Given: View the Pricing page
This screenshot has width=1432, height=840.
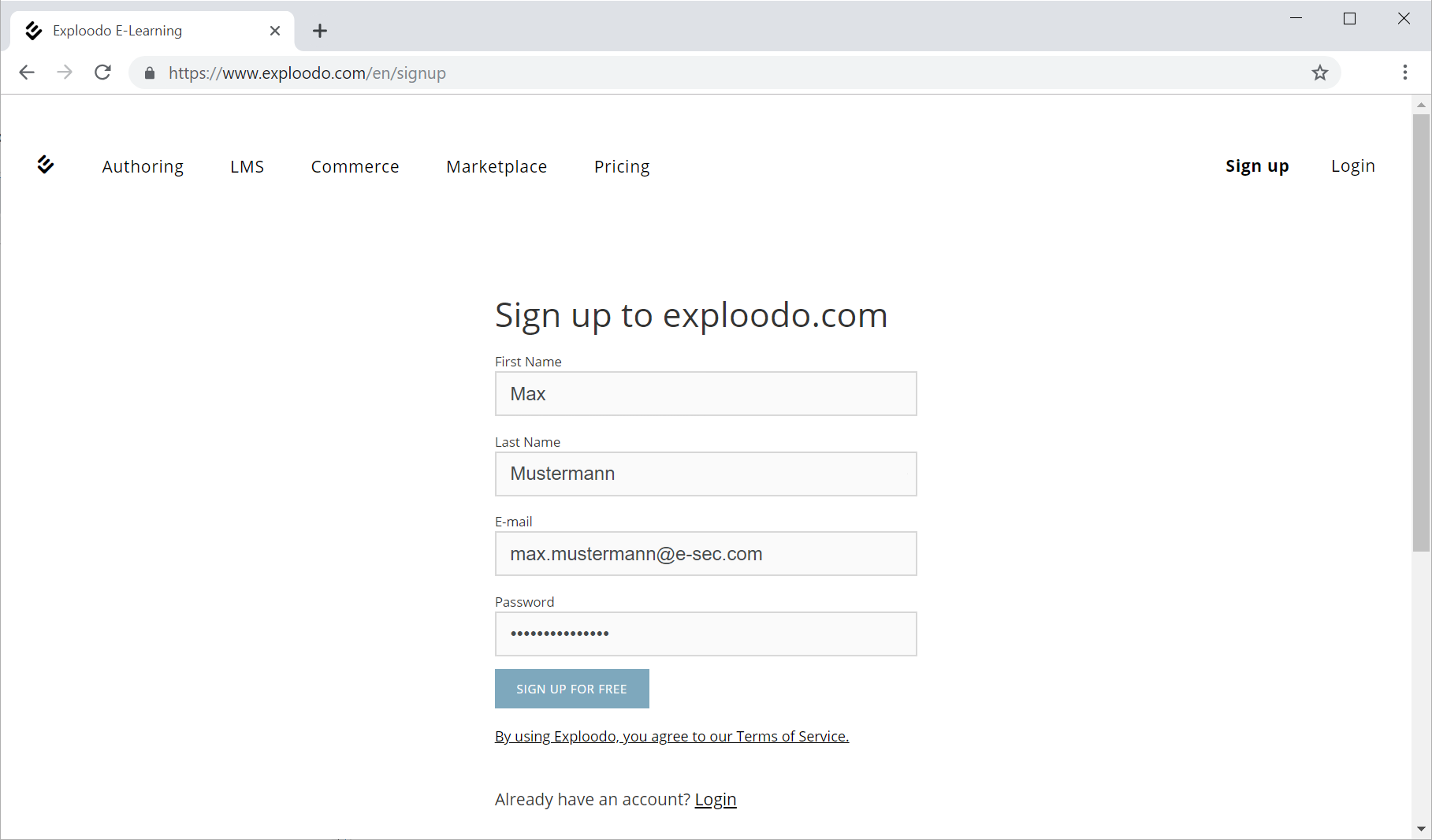Looking at the screenshot, I should (622, 166).
